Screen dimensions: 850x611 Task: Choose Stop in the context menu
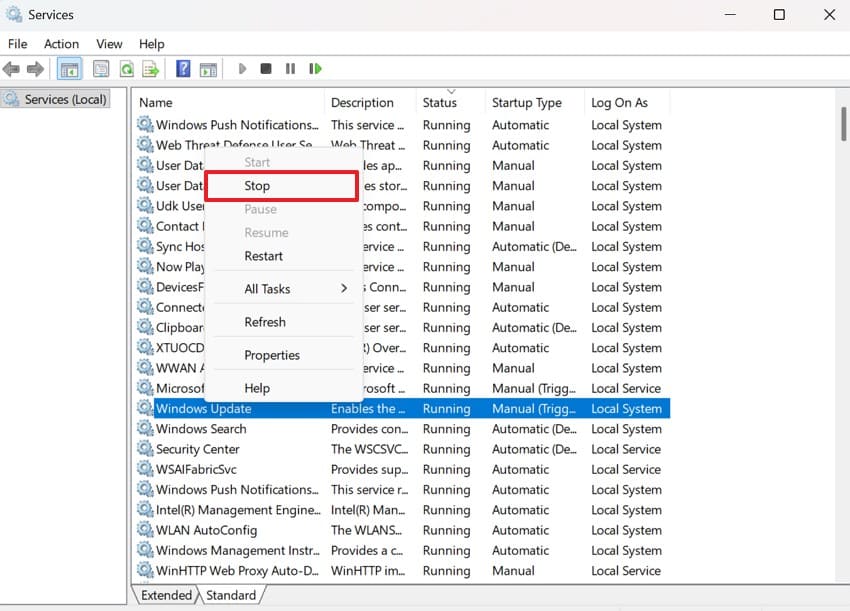click(x=282, y=186)
